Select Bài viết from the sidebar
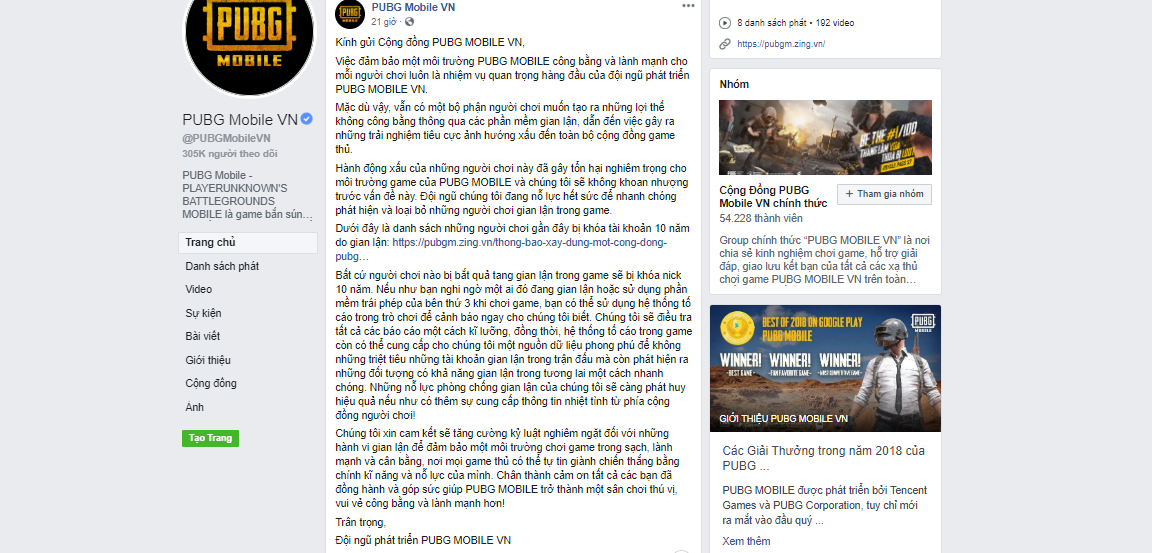 point(202,337)
